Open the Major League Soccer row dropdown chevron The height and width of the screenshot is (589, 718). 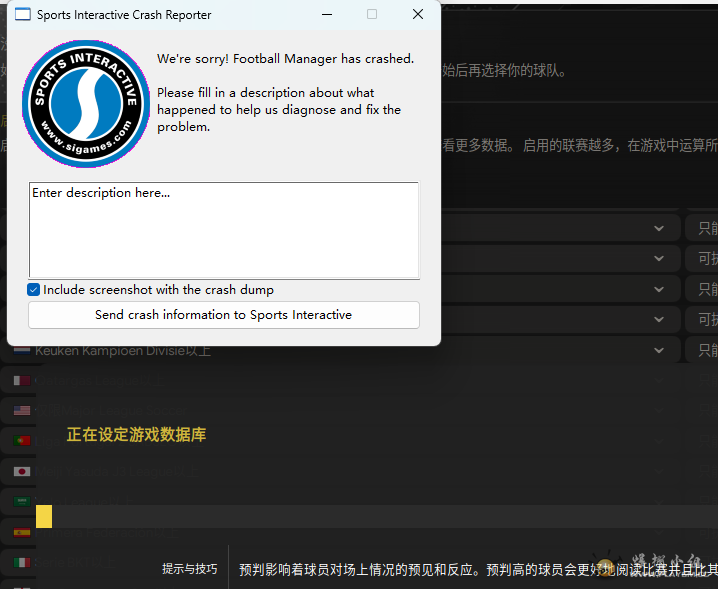click(659, 410)
